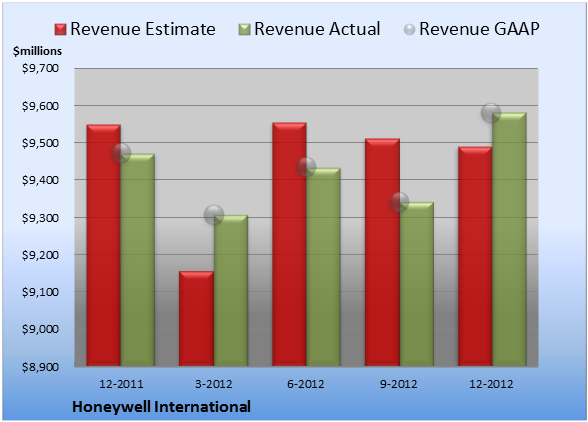Select the "3-2012" quarter label

pos(214,384)
